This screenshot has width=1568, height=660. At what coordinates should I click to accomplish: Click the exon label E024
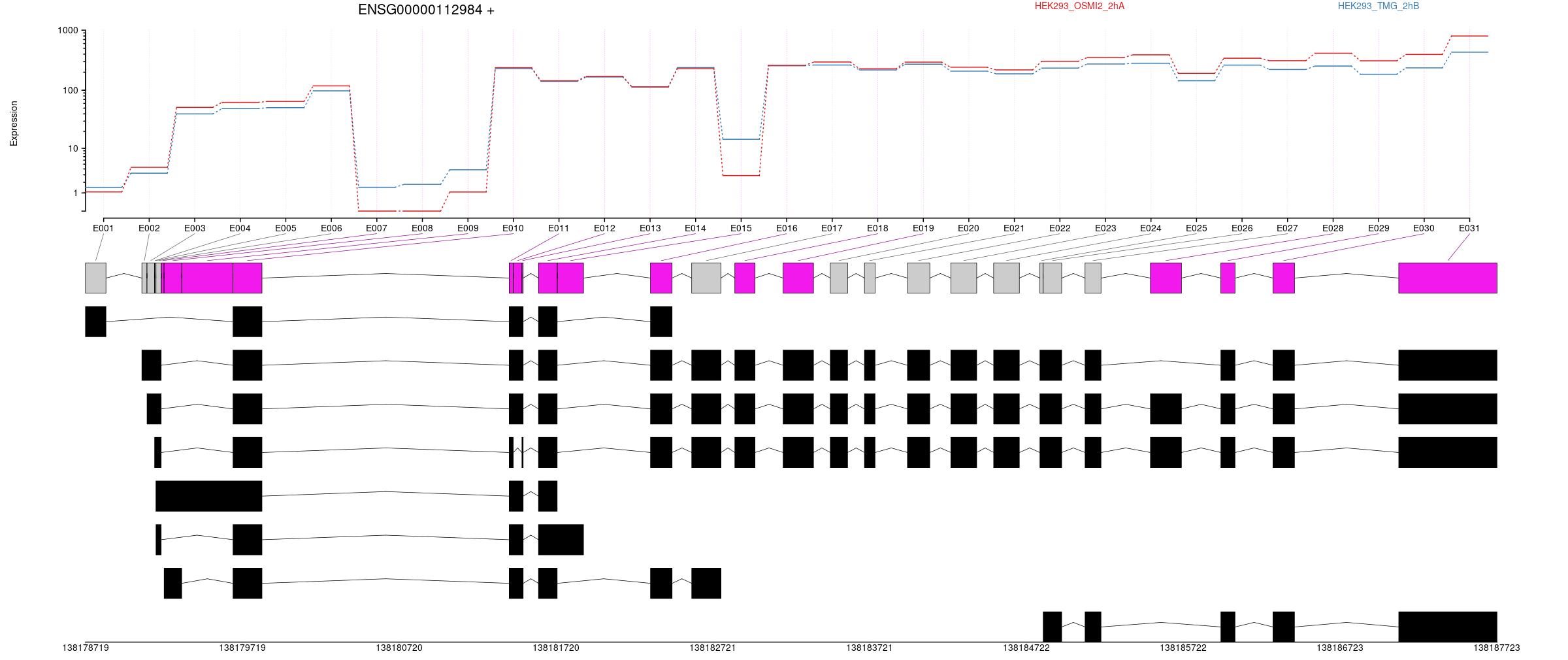1151,228
